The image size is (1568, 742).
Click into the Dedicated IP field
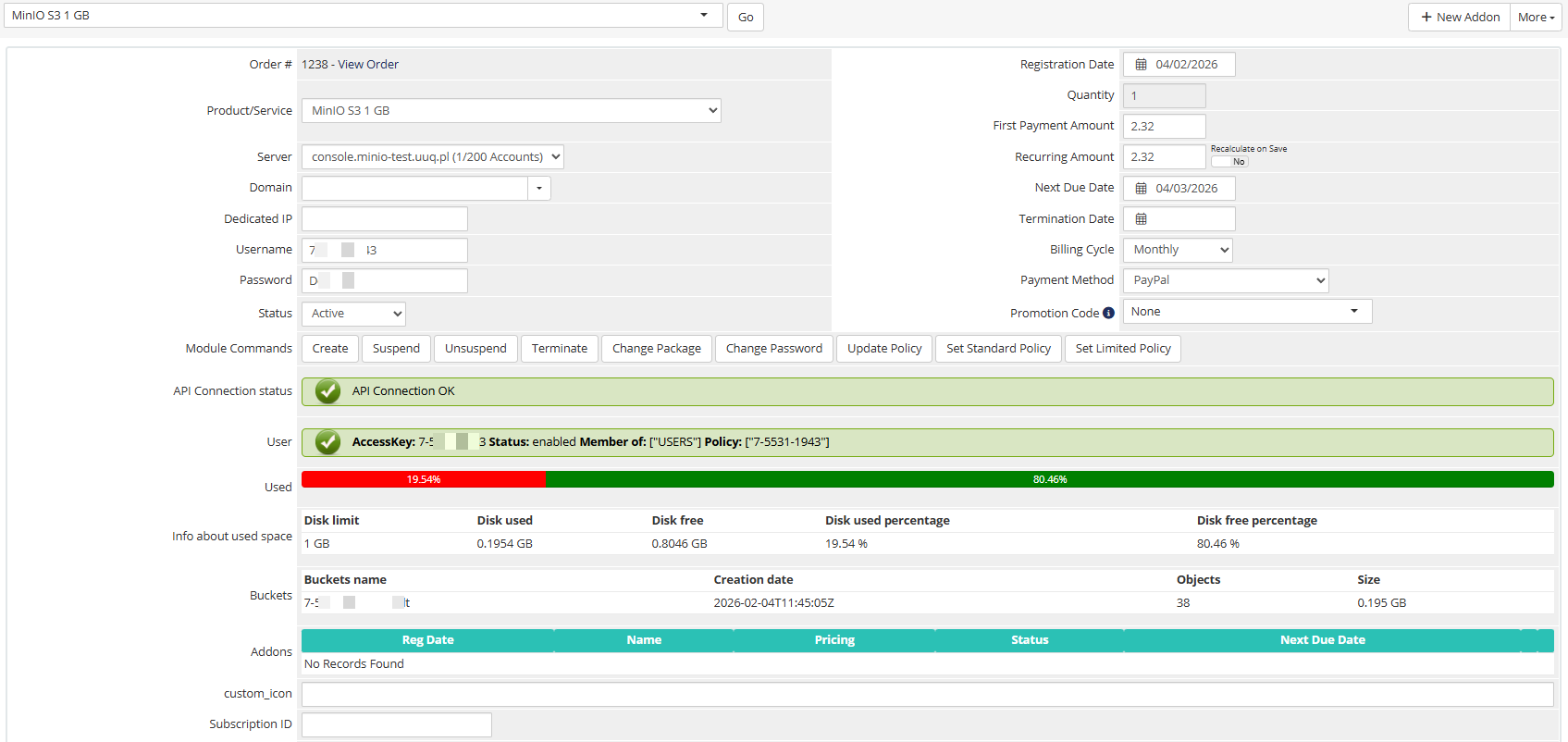(x=384, y=219)
